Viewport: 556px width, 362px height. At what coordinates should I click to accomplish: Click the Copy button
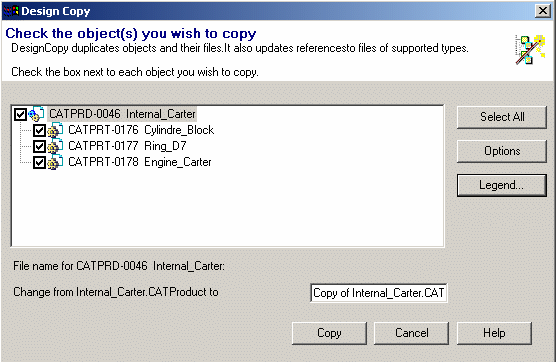click(x=329, y=333)
